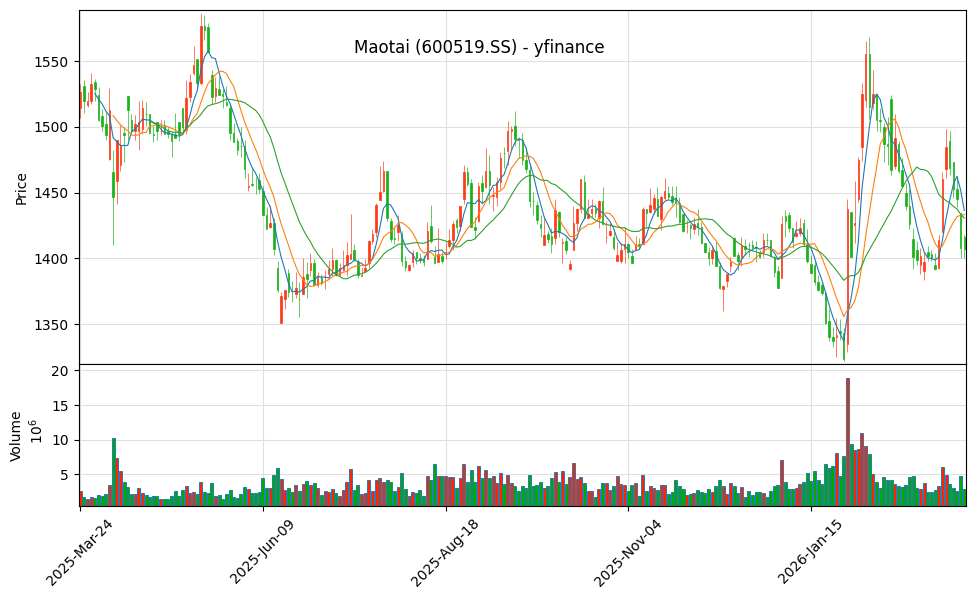975x599 pixels.
Task: Click the 'Price' y-axis label
Action: click(x=21, y=189)
